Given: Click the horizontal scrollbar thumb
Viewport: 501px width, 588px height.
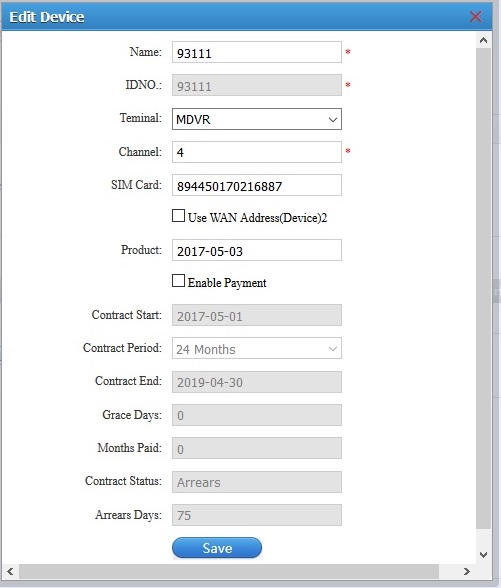Looking at the screenshot, I should [x=229, y=572].
